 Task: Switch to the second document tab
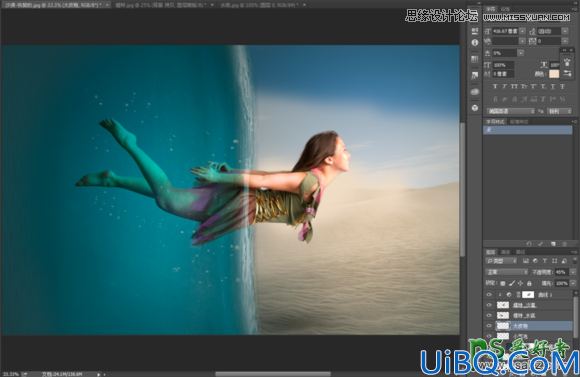pyautogui.click(x=161, y=5)
